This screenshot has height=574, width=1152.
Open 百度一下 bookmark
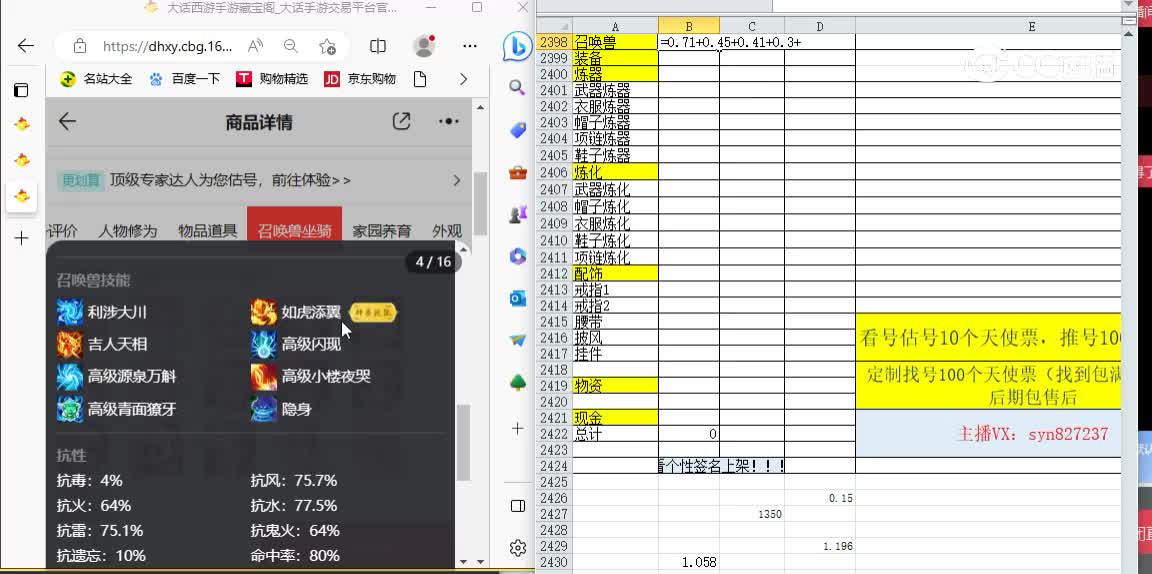pos(184,79)
